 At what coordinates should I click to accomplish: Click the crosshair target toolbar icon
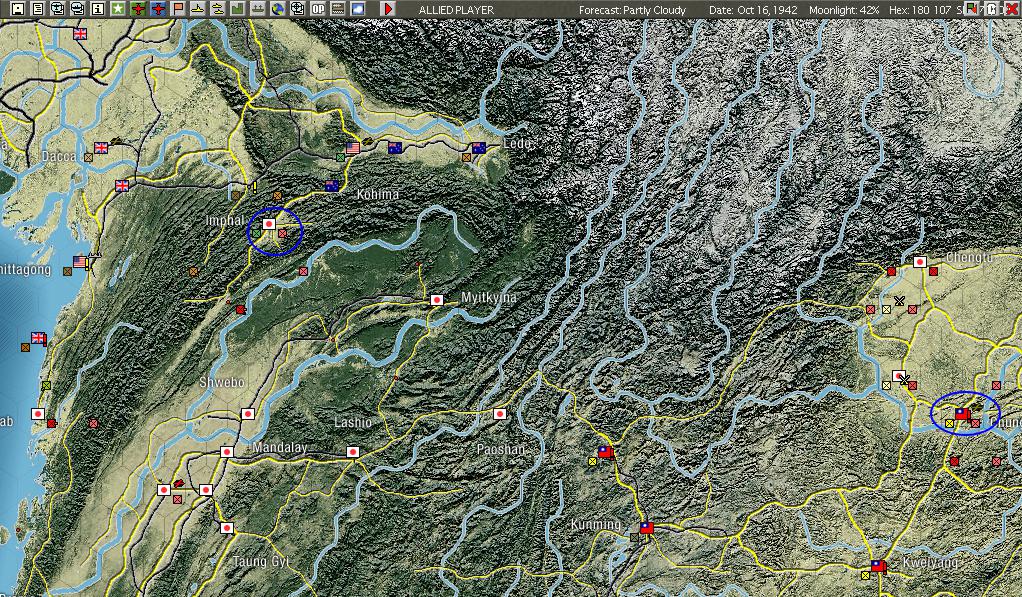298,9
